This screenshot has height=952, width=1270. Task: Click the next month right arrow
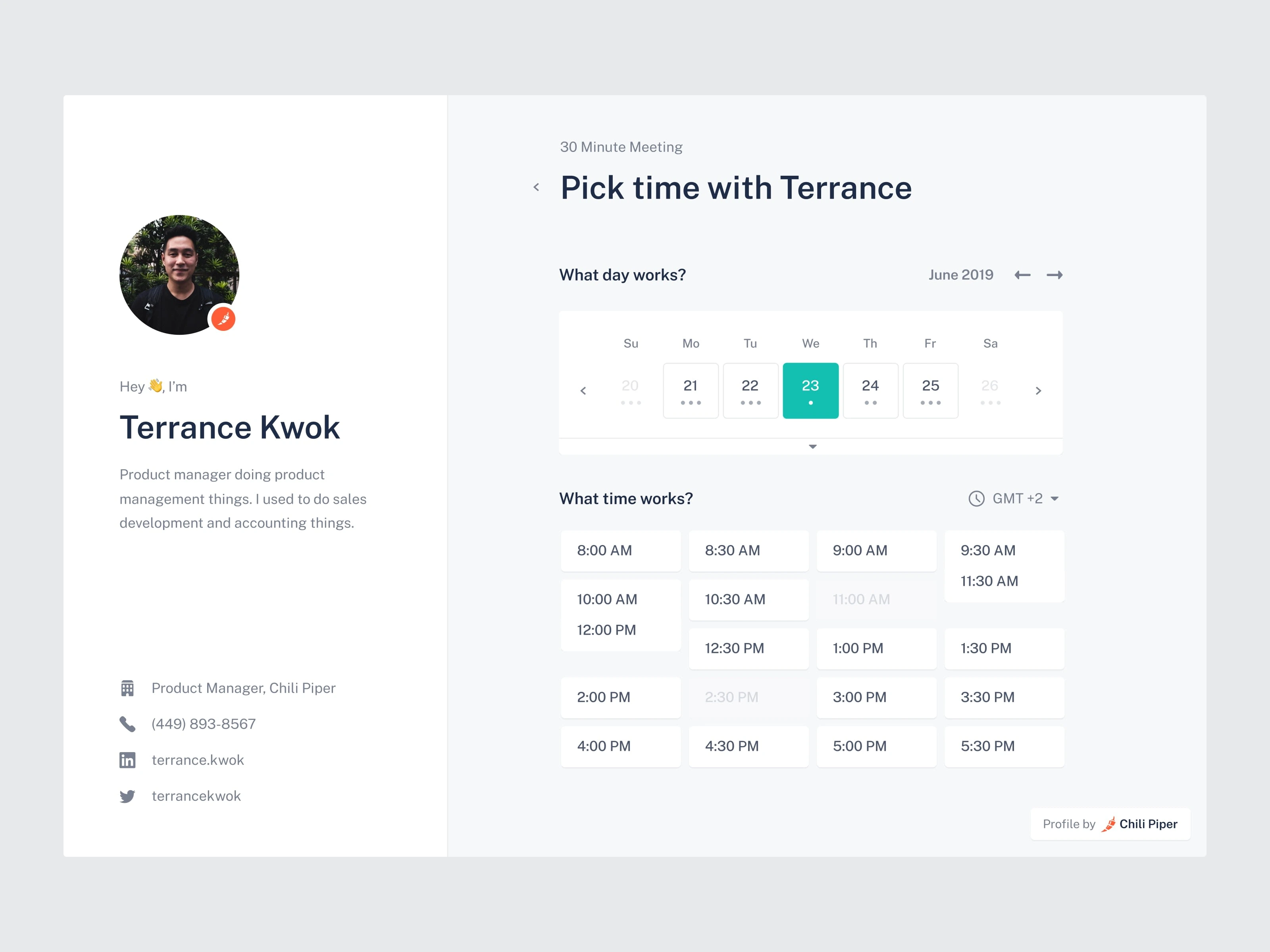point(1054,275)
